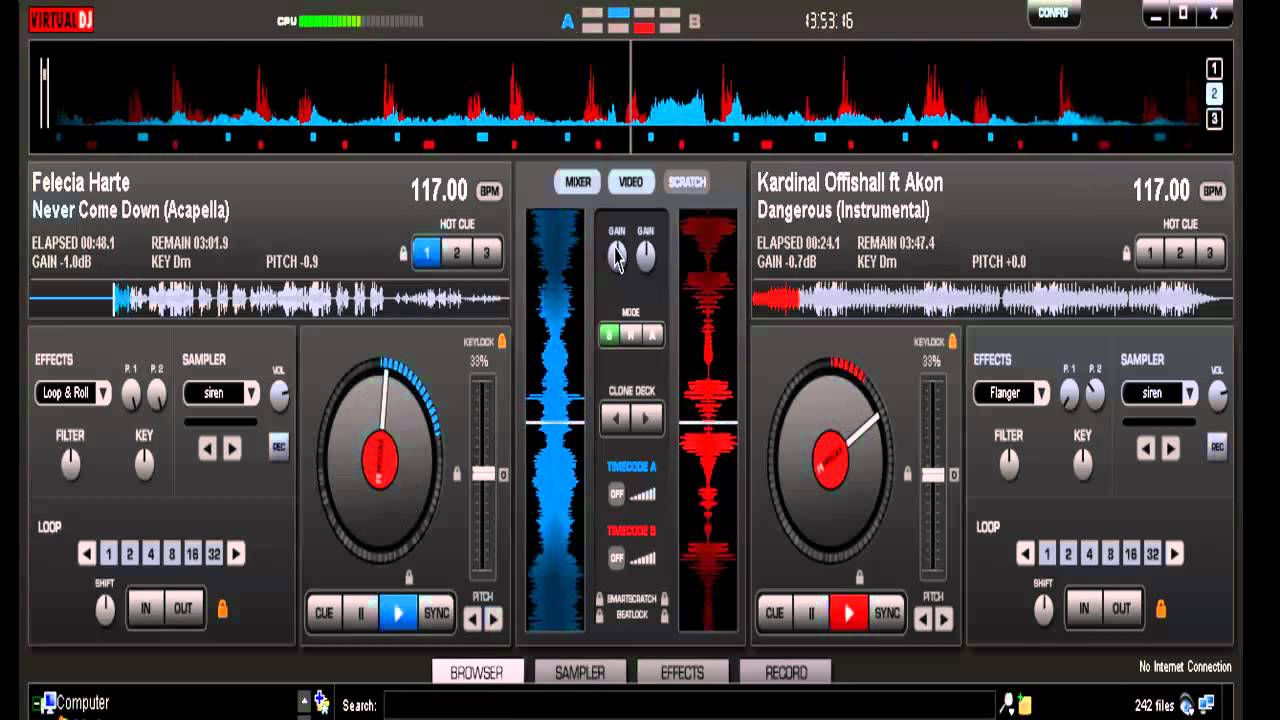The width and height of the screenshot is (1280, 720).
Task: Switch to the RECORD tab
Action: [x=786, y=672]
